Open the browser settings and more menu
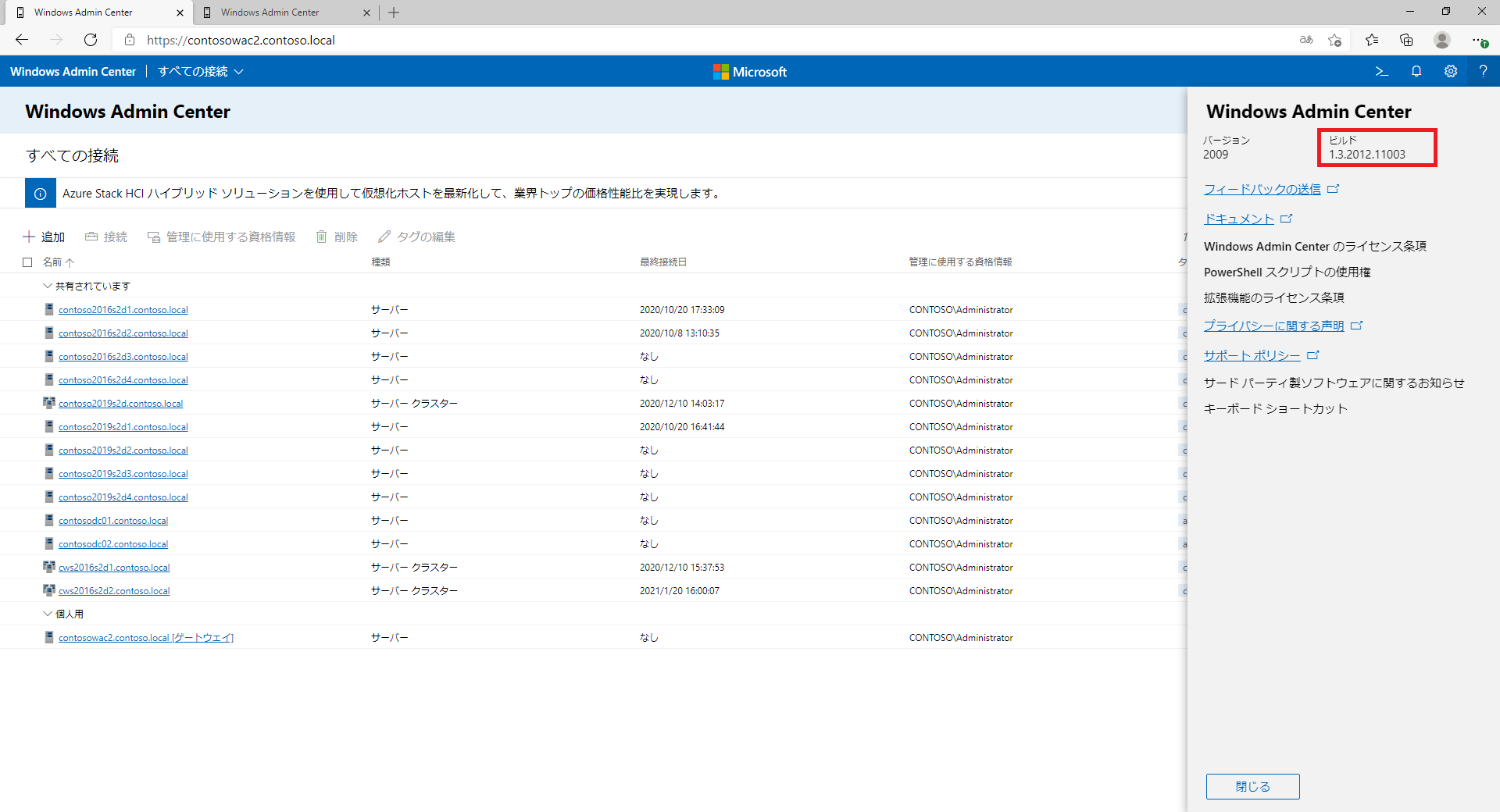Screen dimensions: 1500x812 click(x=1478, y=40)
